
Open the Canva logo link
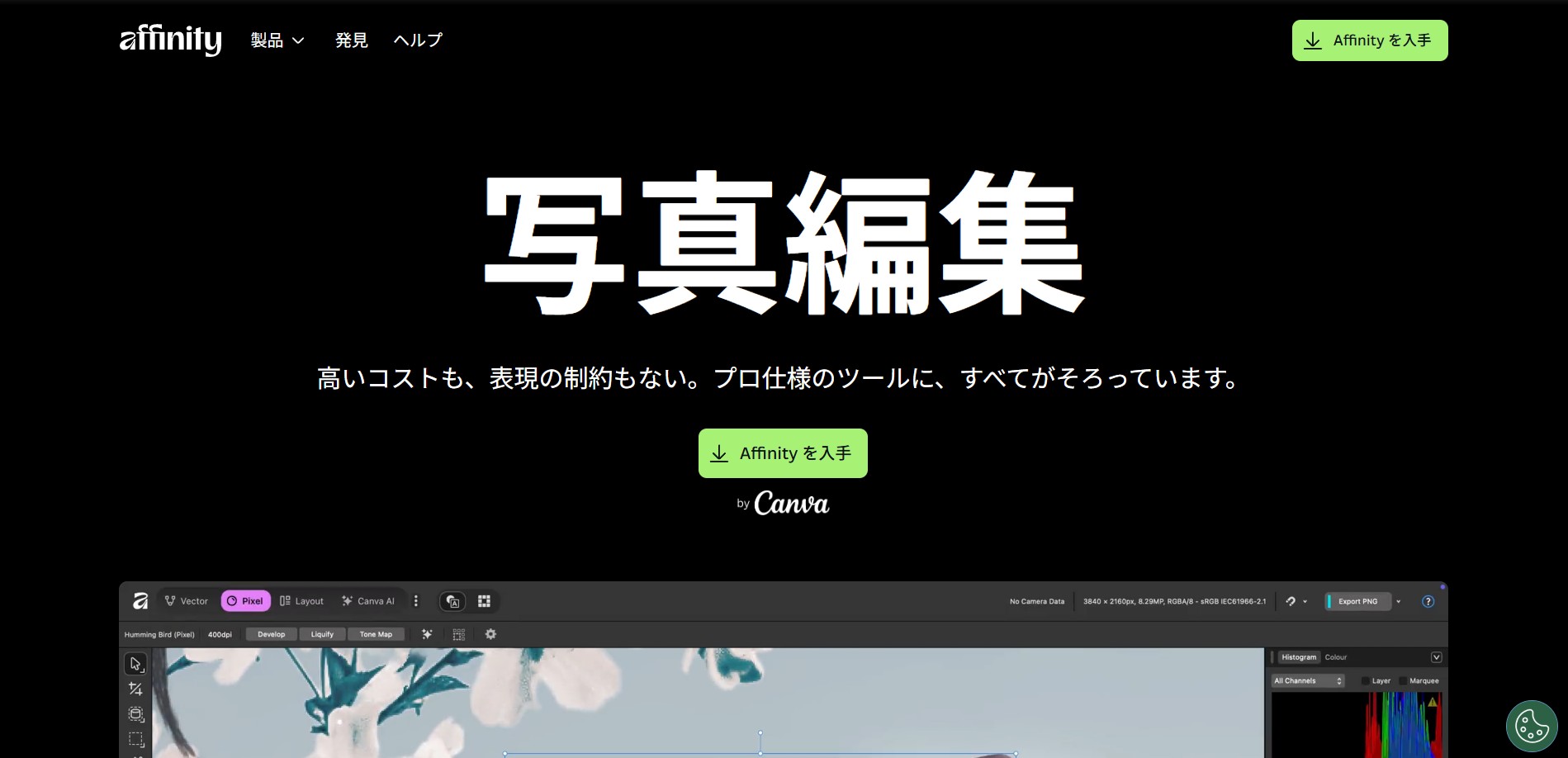(791, 503)
